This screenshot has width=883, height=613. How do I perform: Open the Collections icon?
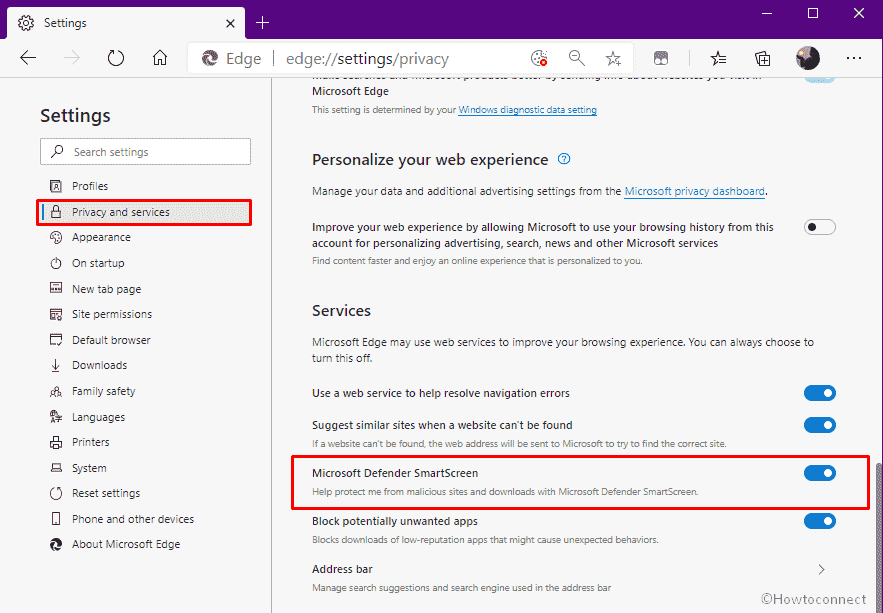[762, 58]
